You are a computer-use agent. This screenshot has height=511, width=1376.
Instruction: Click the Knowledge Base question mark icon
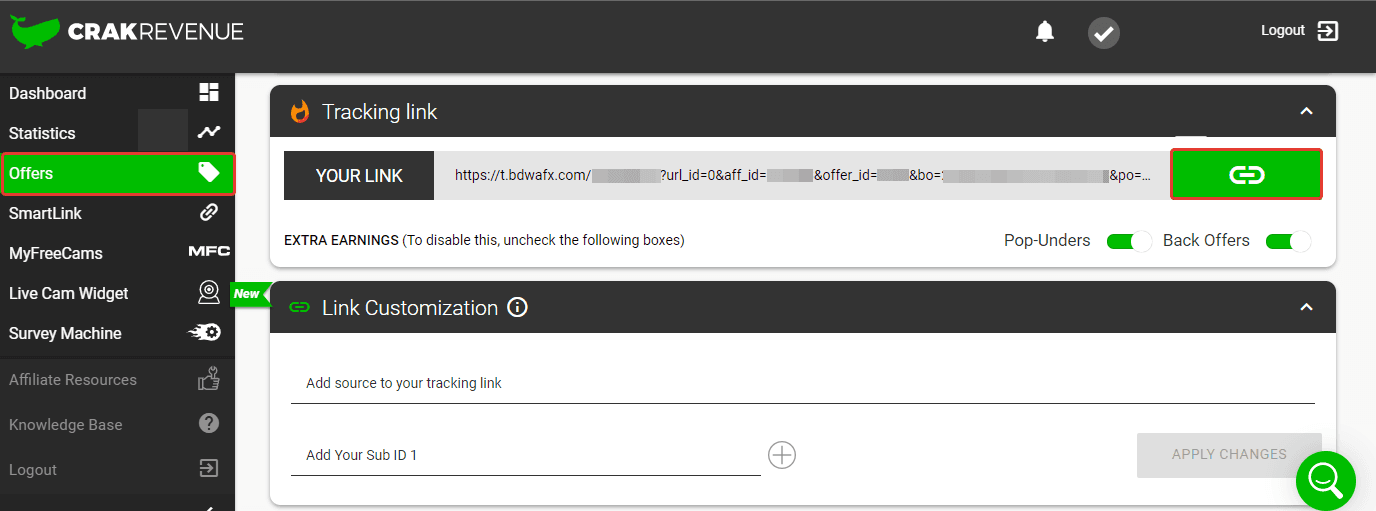[209, 423]
